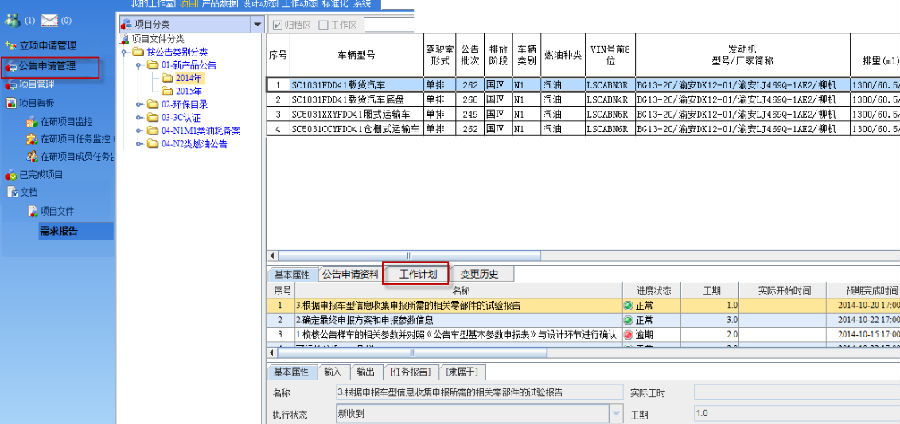Expand the 03-3C认证 tree node
Image resolution: width=900 pixels, height=424 pixels.
coord(139,118)
